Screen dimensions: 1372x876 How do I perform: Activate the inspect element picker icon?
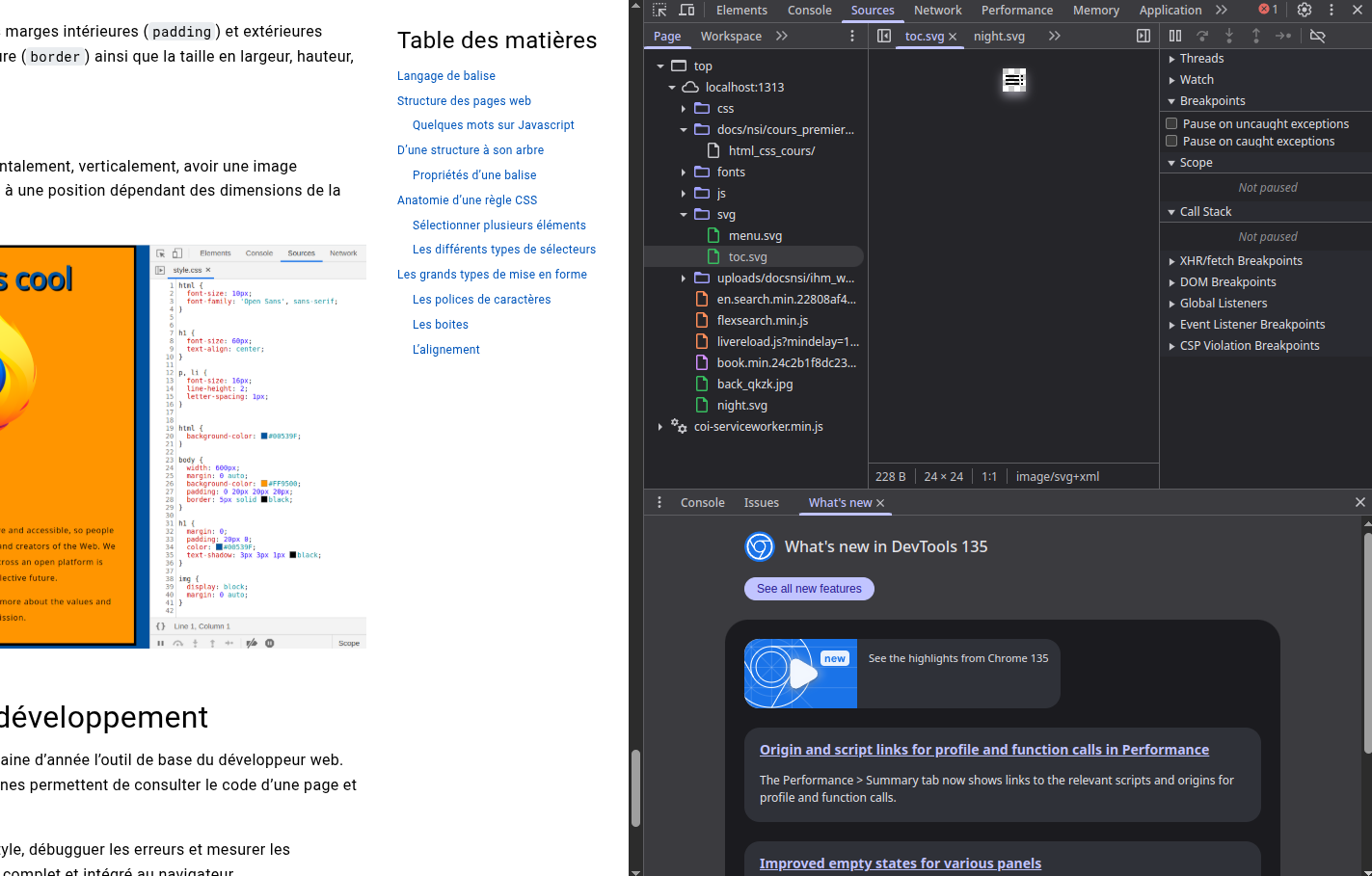coord(659,10)
